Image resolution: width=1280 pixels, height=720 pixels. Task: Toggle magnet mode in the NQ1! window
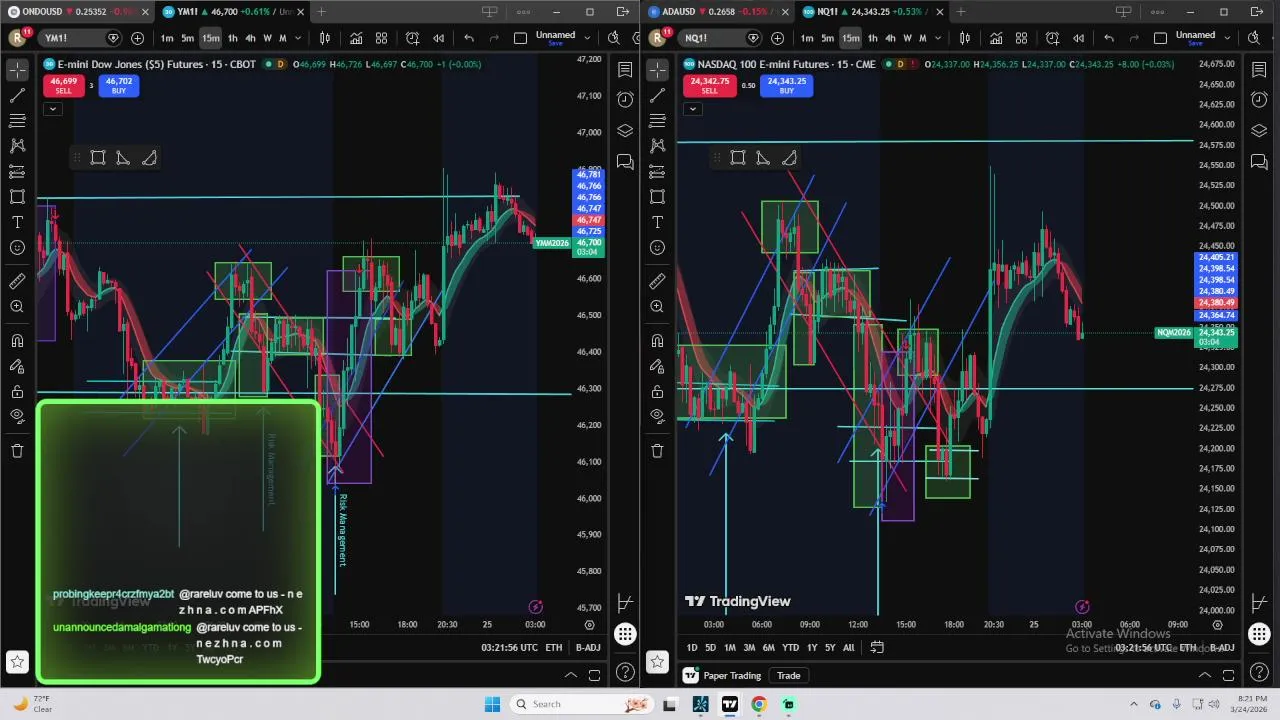tap(657, 340)
